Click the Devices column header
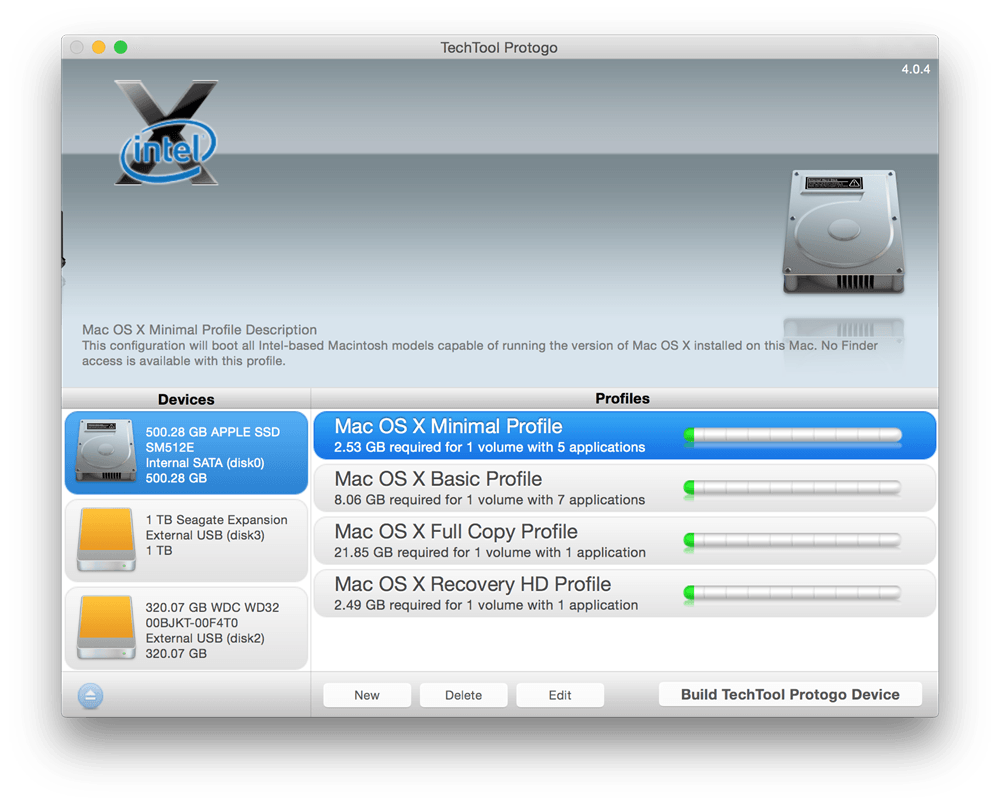Screen dimensions: 1000x804 pos(186,399)
